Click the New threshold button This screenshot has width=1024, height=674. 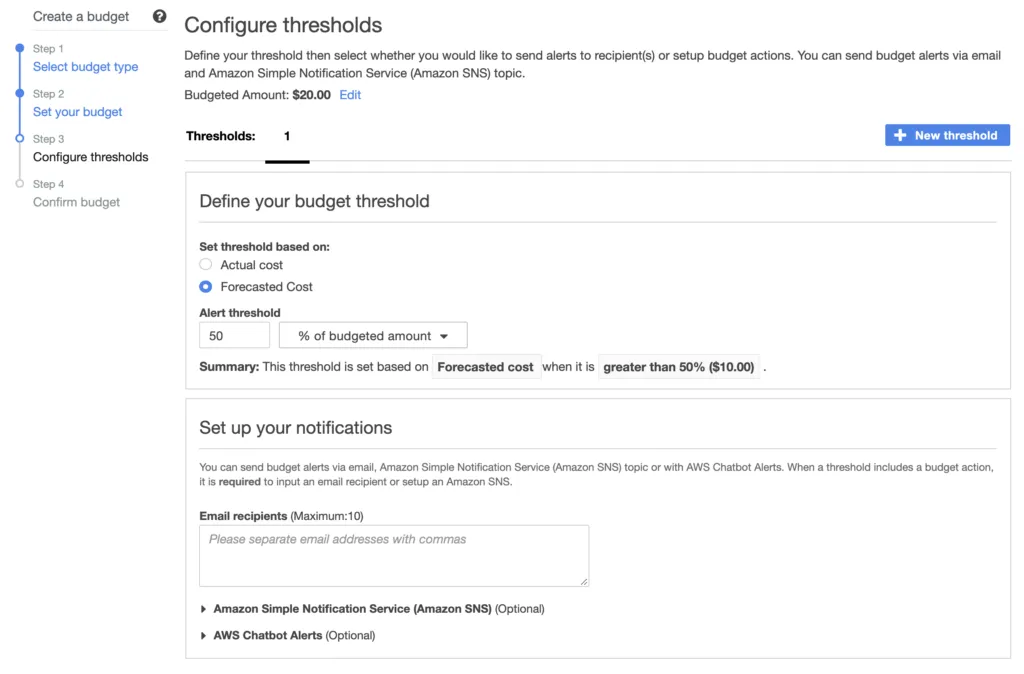(x=947, y=134)
